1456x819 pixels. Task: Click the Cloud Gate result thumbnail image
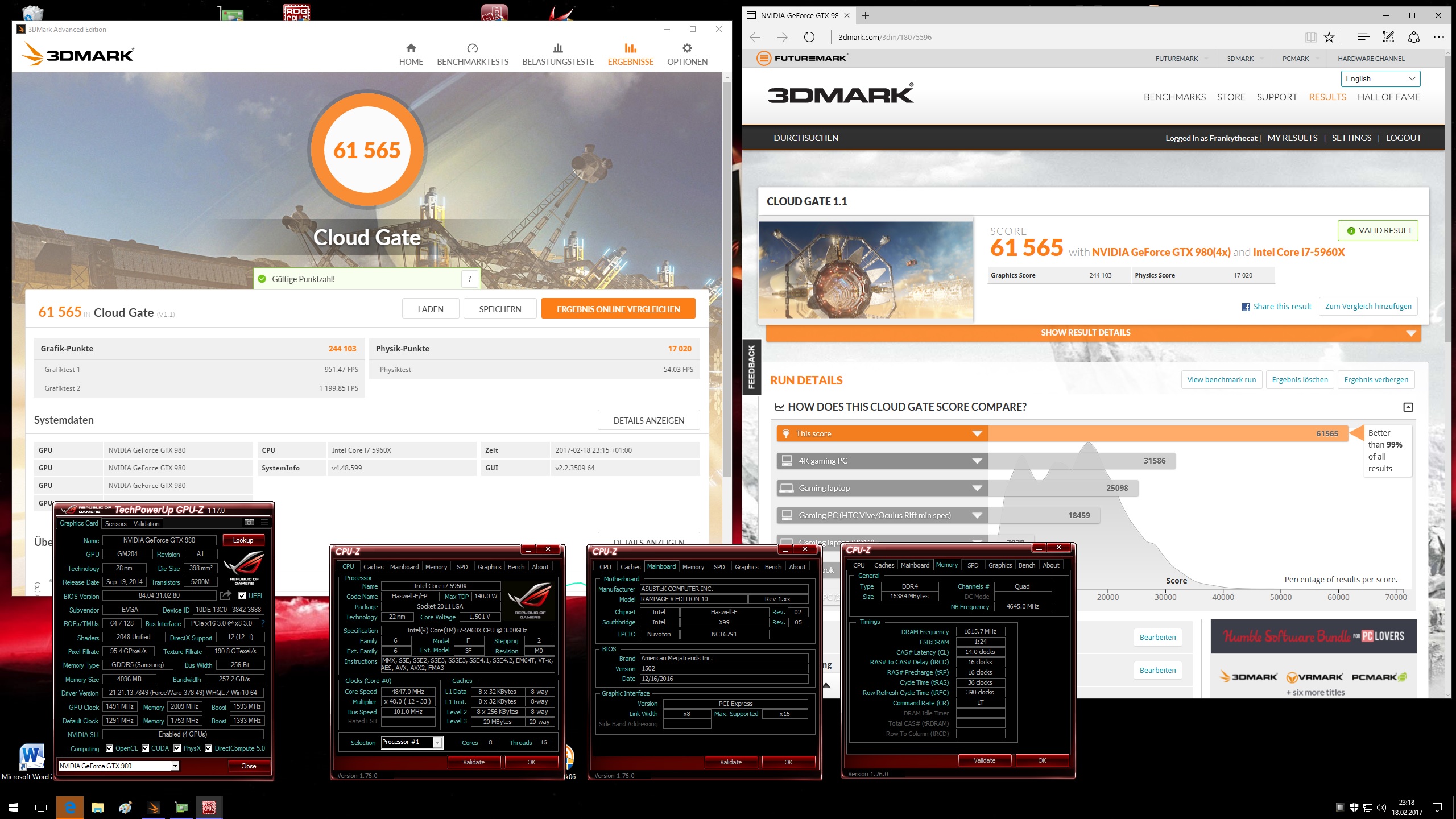click(x=866, y=270)
